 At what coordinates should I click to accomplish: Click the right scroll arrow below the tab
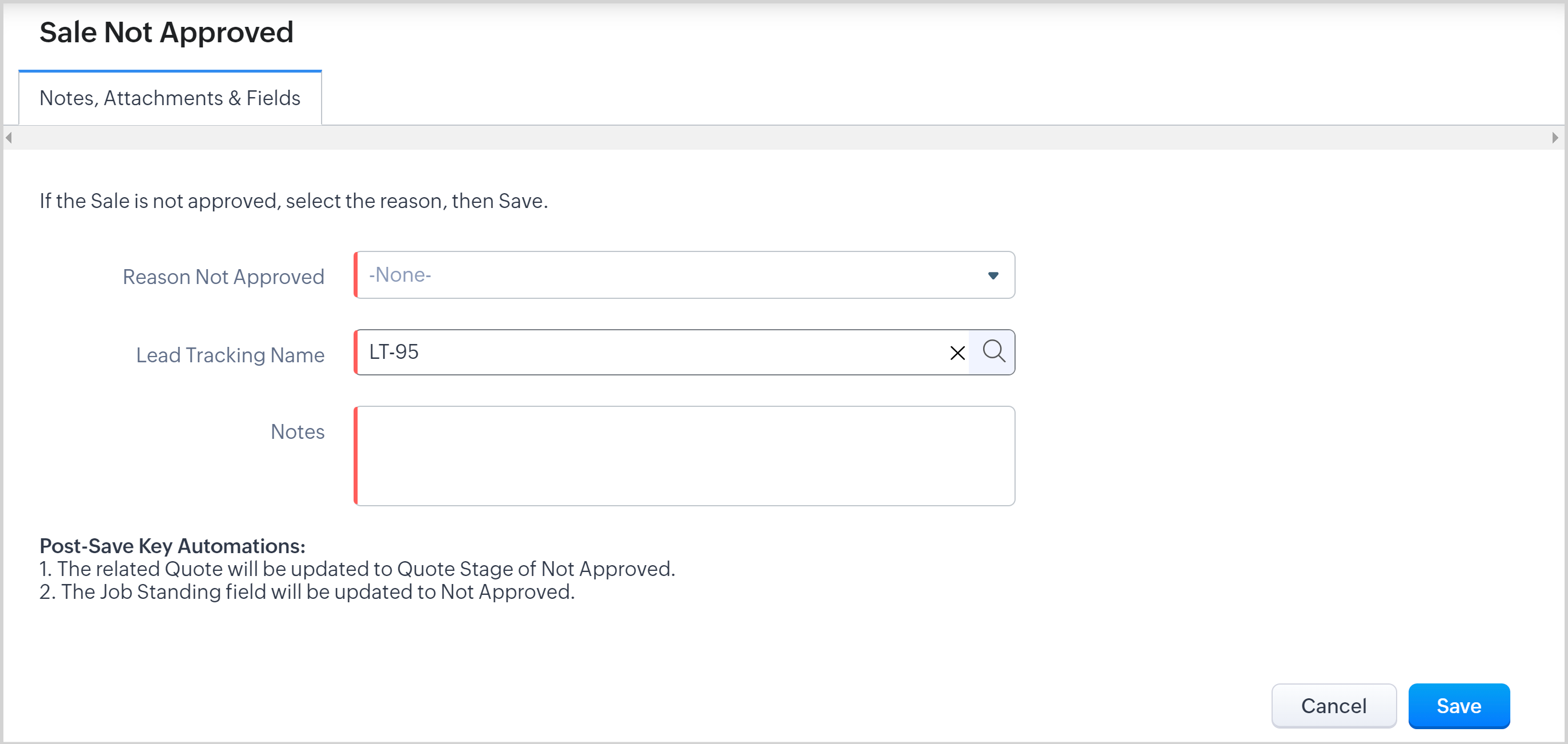[x=1555, y=138]
